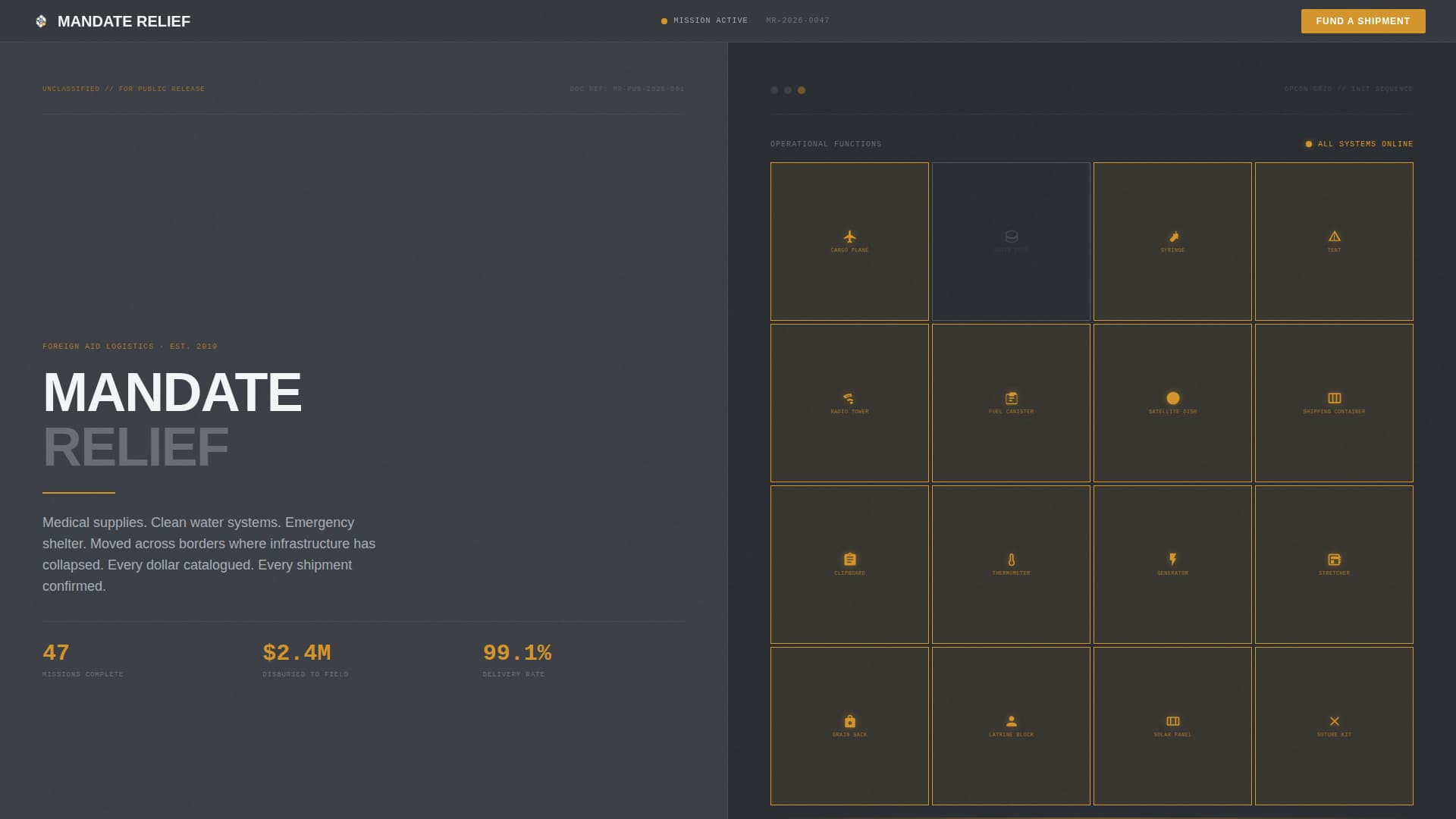
Task: Open the Fuel Canister icon
Action: (1011, 398)
